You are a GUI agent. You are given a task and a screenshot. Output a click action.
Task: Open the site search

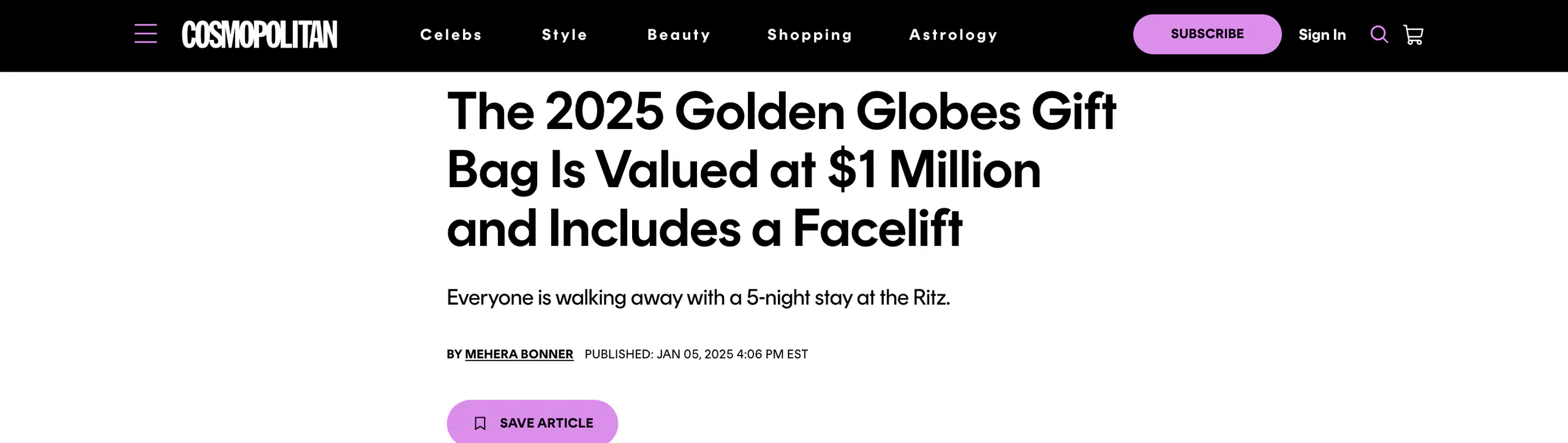1379,34
